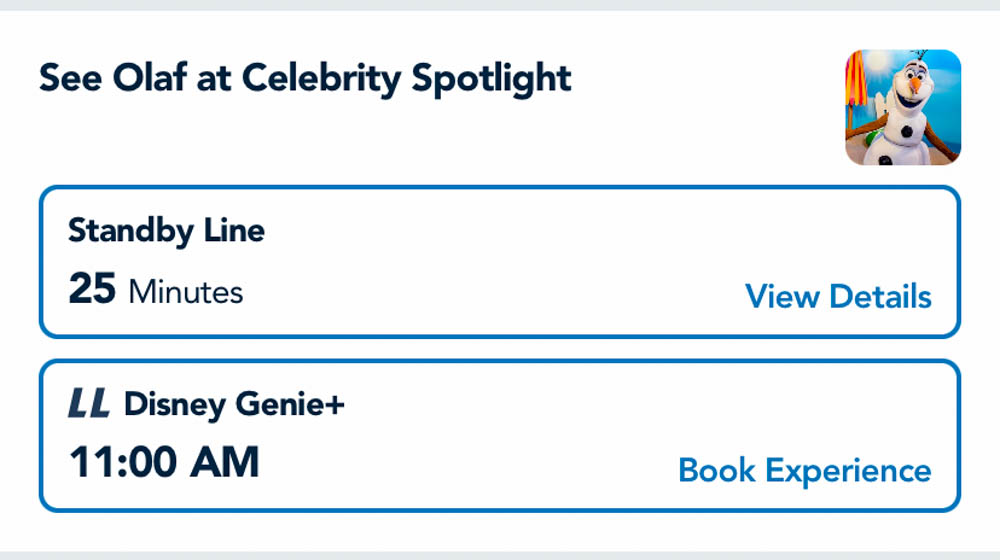Click Celebrity Spotlight in the heading
Image resolution: width=1000 pixels, height=560 pixels.
pos(407,78)
